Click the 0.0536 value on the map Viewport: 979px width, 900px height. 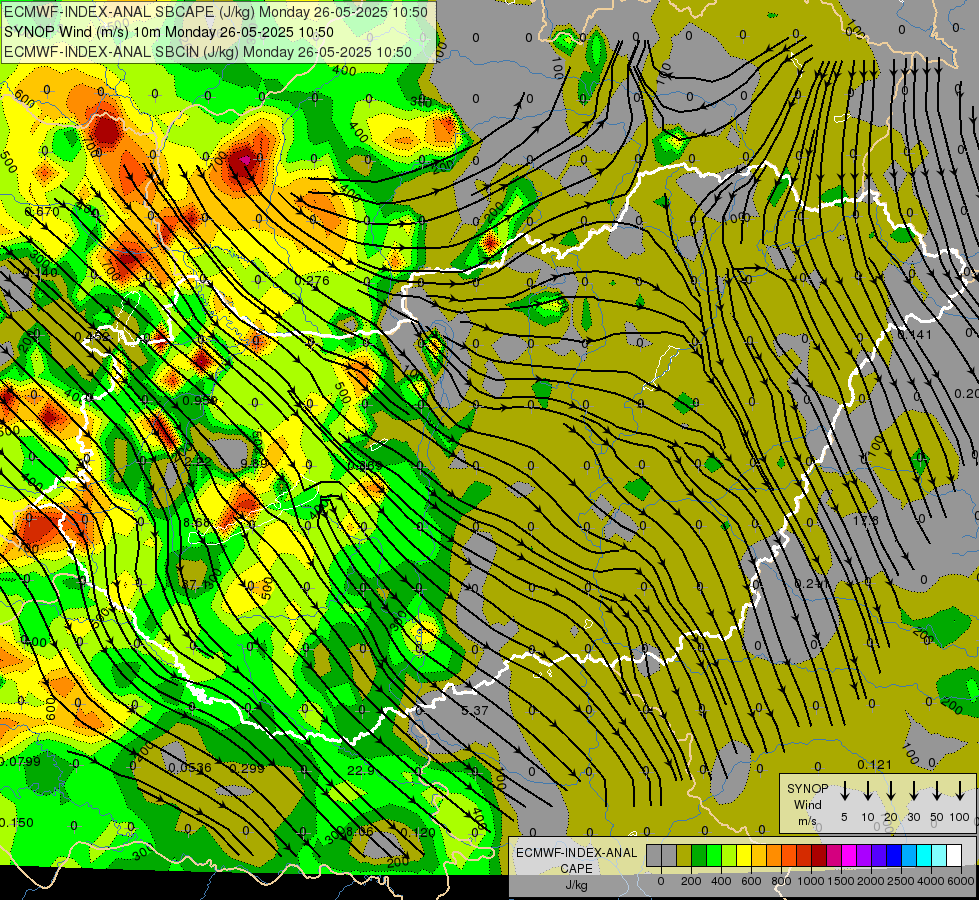(x=190, y=768)
